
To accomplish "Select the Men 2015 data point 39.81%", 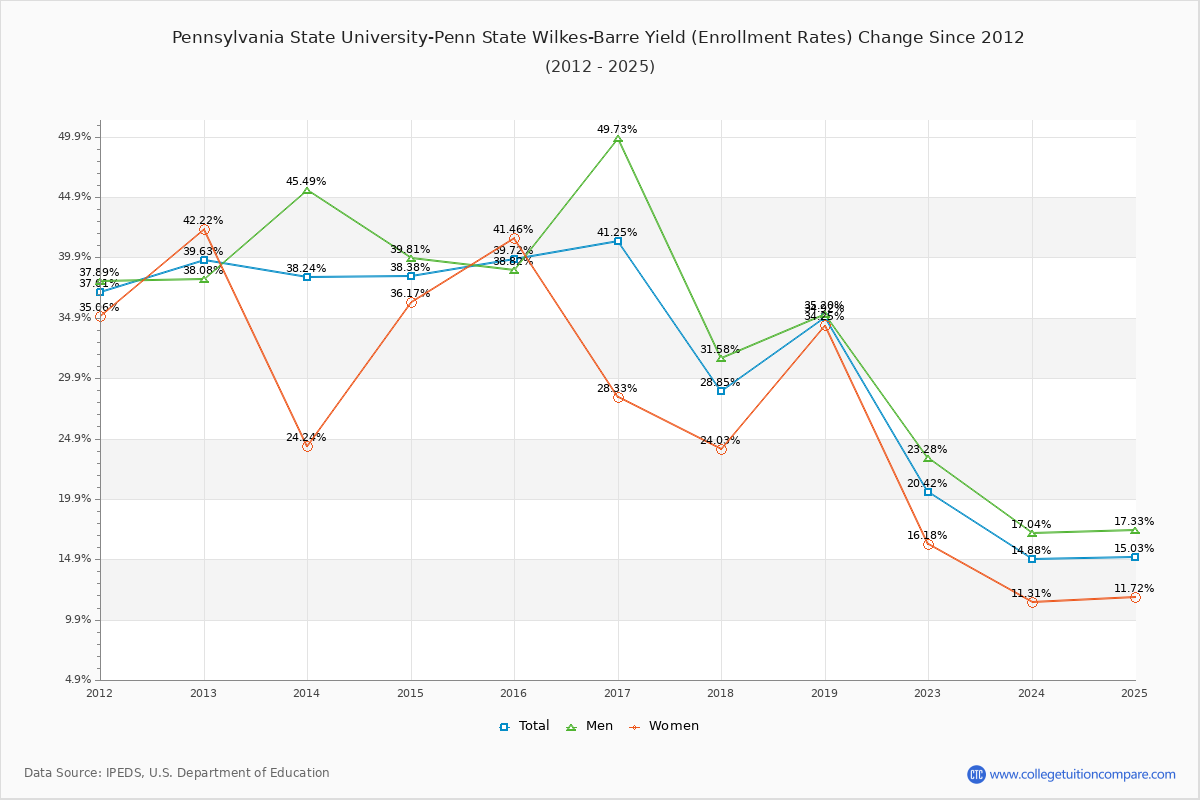I will 411,258.
